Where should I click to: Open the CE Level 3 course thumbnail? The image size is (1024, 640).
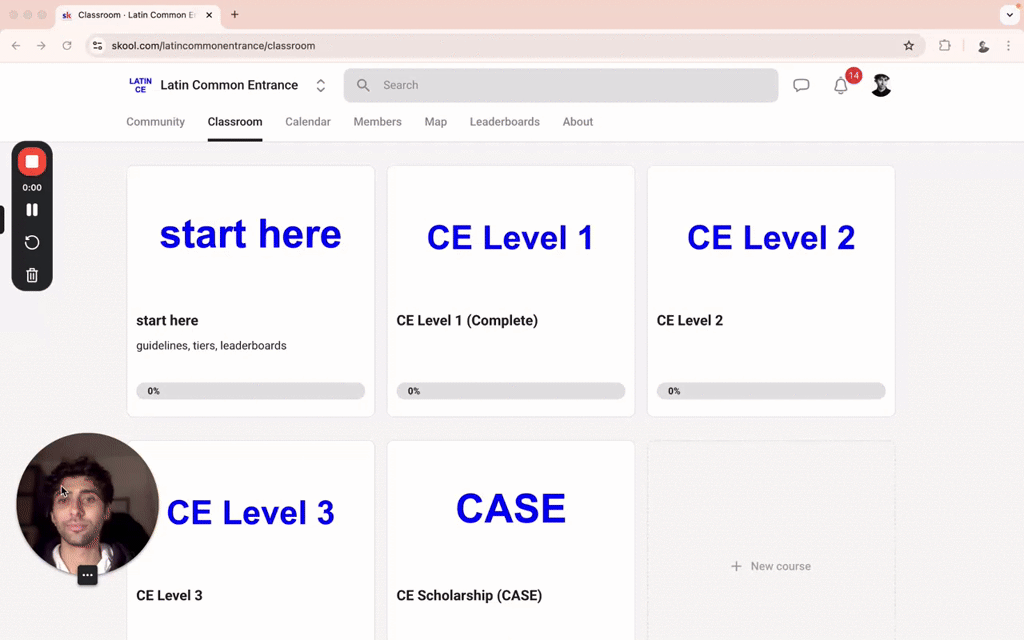coord(251,509)
